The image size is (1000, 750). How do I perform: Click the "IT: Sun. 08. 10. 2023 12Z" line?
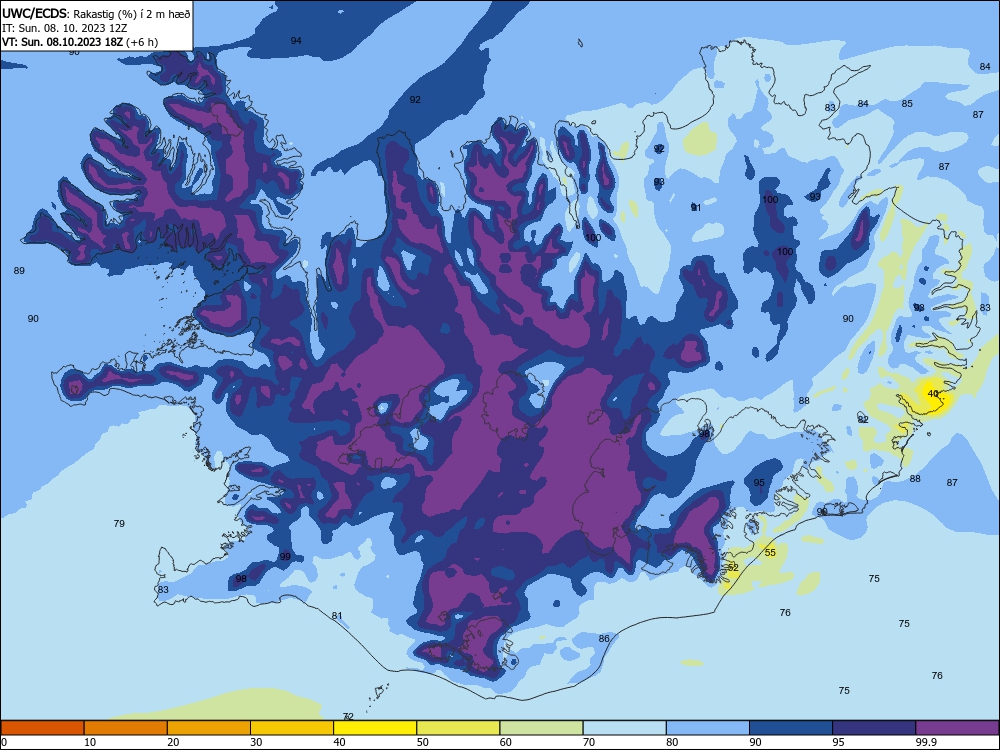tap(64, 28)
